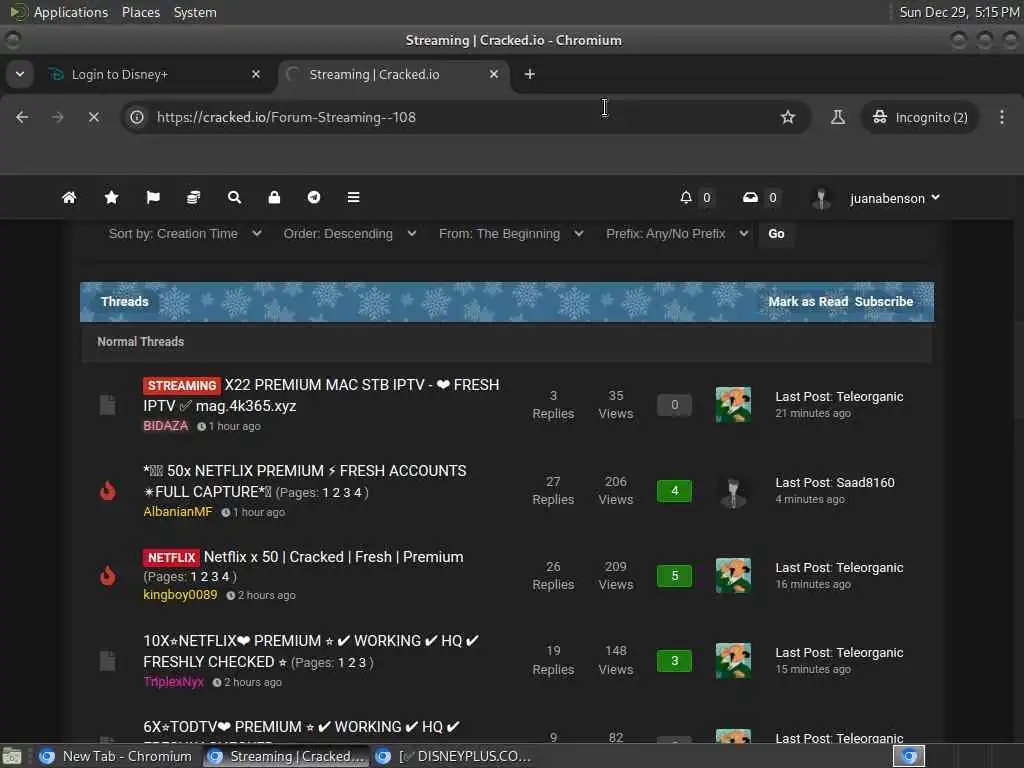Click the Incognito (2) indicator
Screen dimensions: 1024x768
coord(920,117)
